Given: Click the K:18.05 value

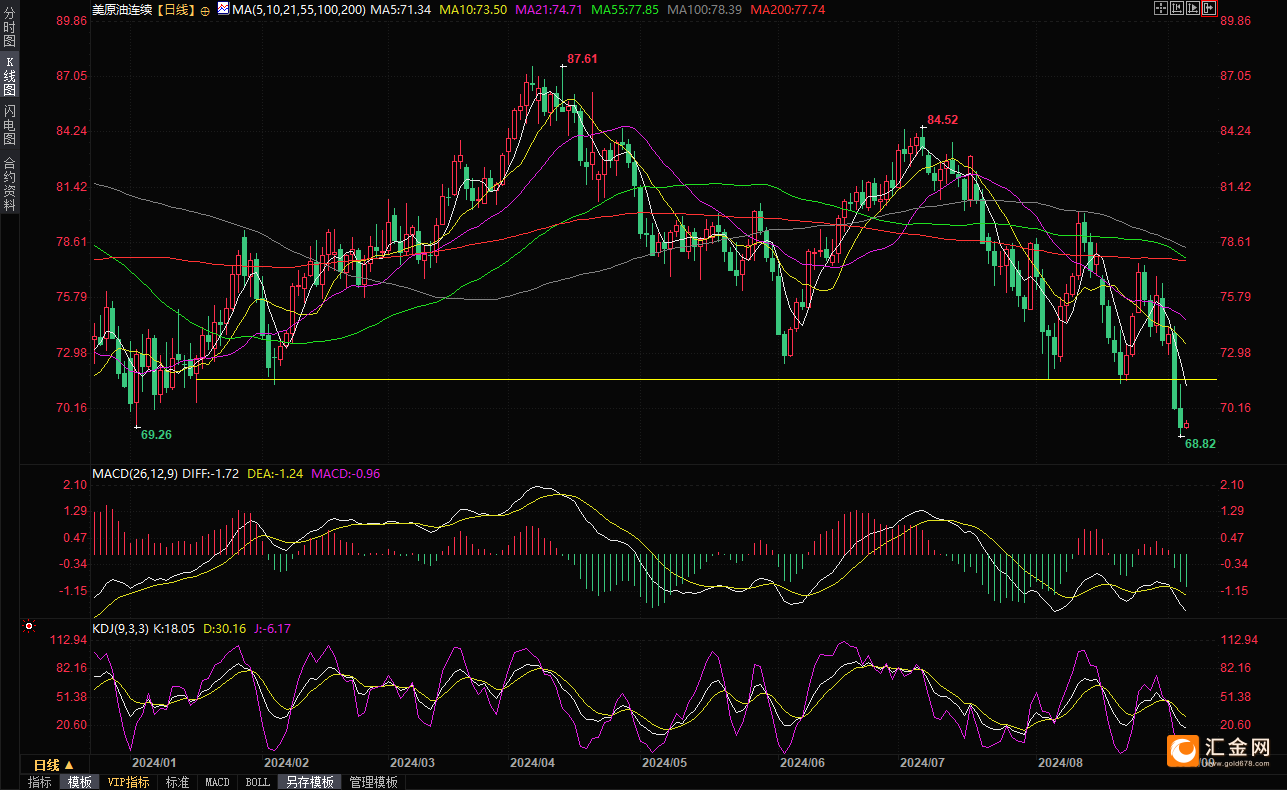Looking at the screenshot, I should [x=175, y=628].
